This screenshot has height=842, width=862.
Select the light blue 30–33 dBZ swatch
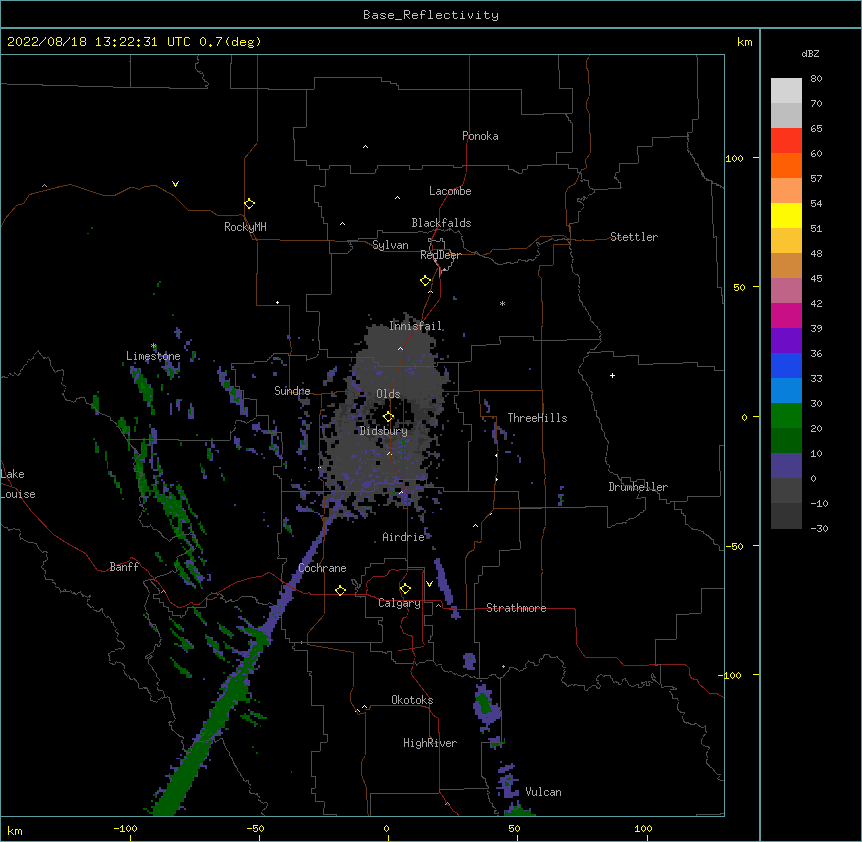786,391
